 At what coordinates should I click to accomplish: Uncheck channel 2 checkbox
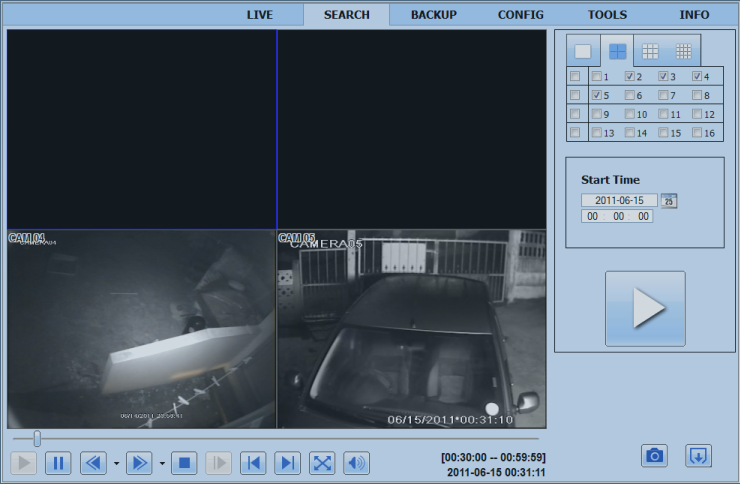[630, 77]
